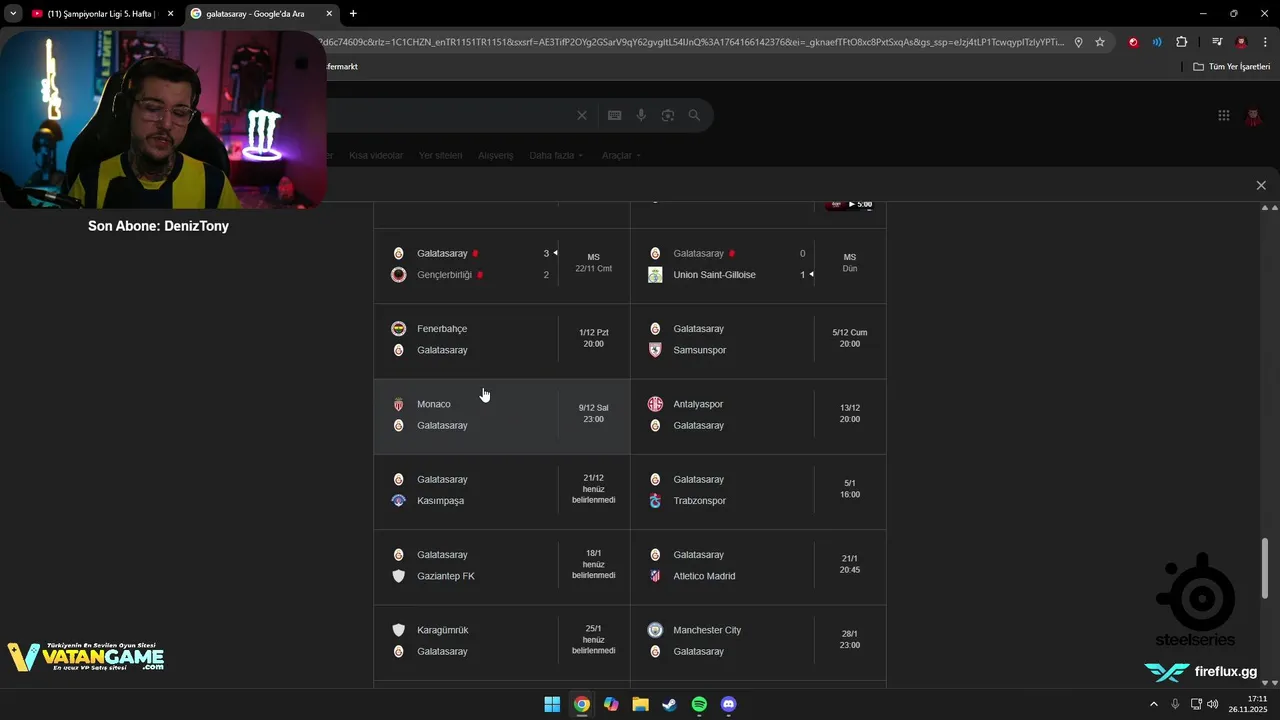Screen dimensions: 1280x720
Task: Open Fenerbahçe vs Galatasaray fixture
Action: pos(502,340)
